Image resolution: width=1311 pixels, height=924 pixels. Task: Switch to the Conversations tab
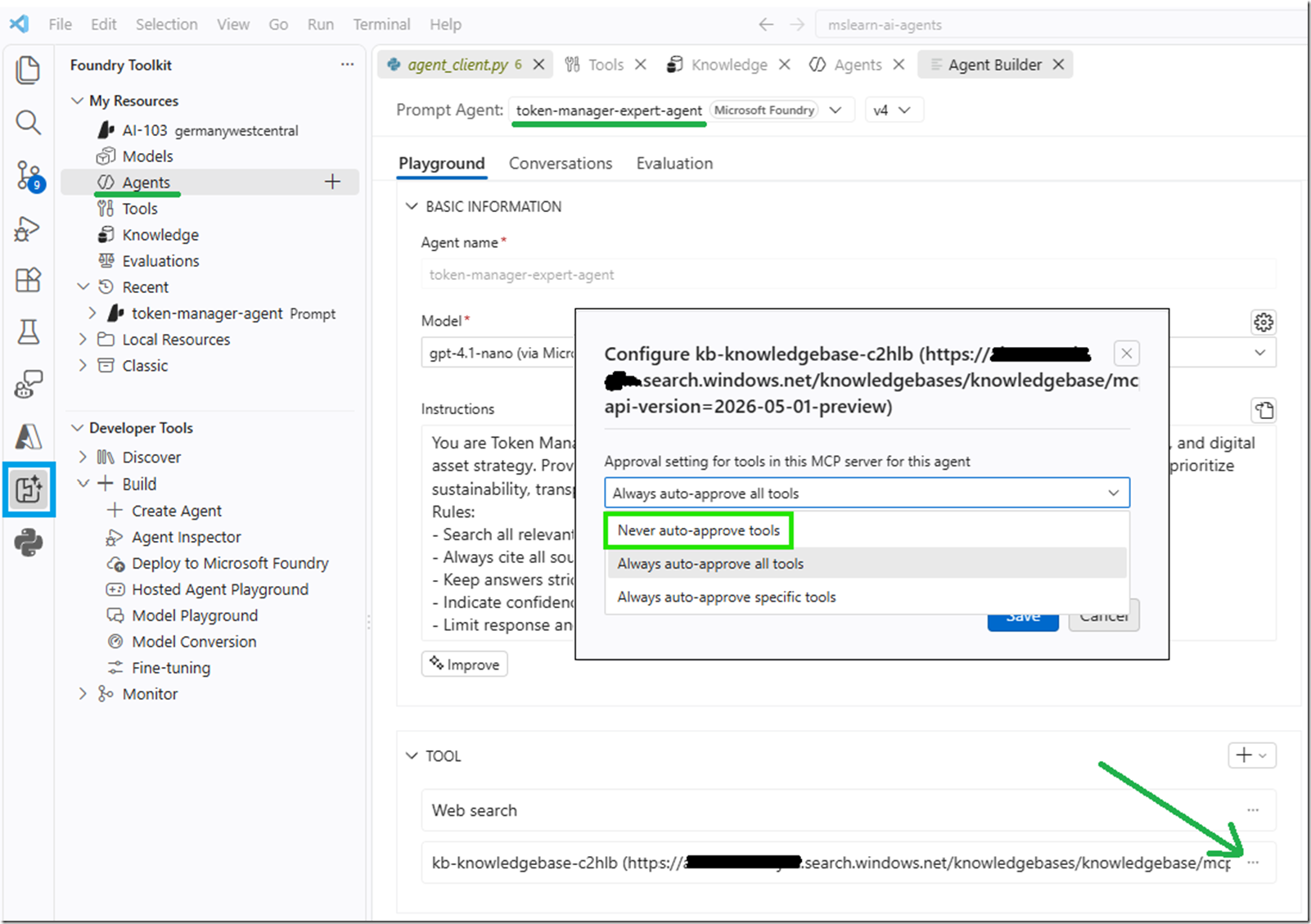click(x=561, y=164)
